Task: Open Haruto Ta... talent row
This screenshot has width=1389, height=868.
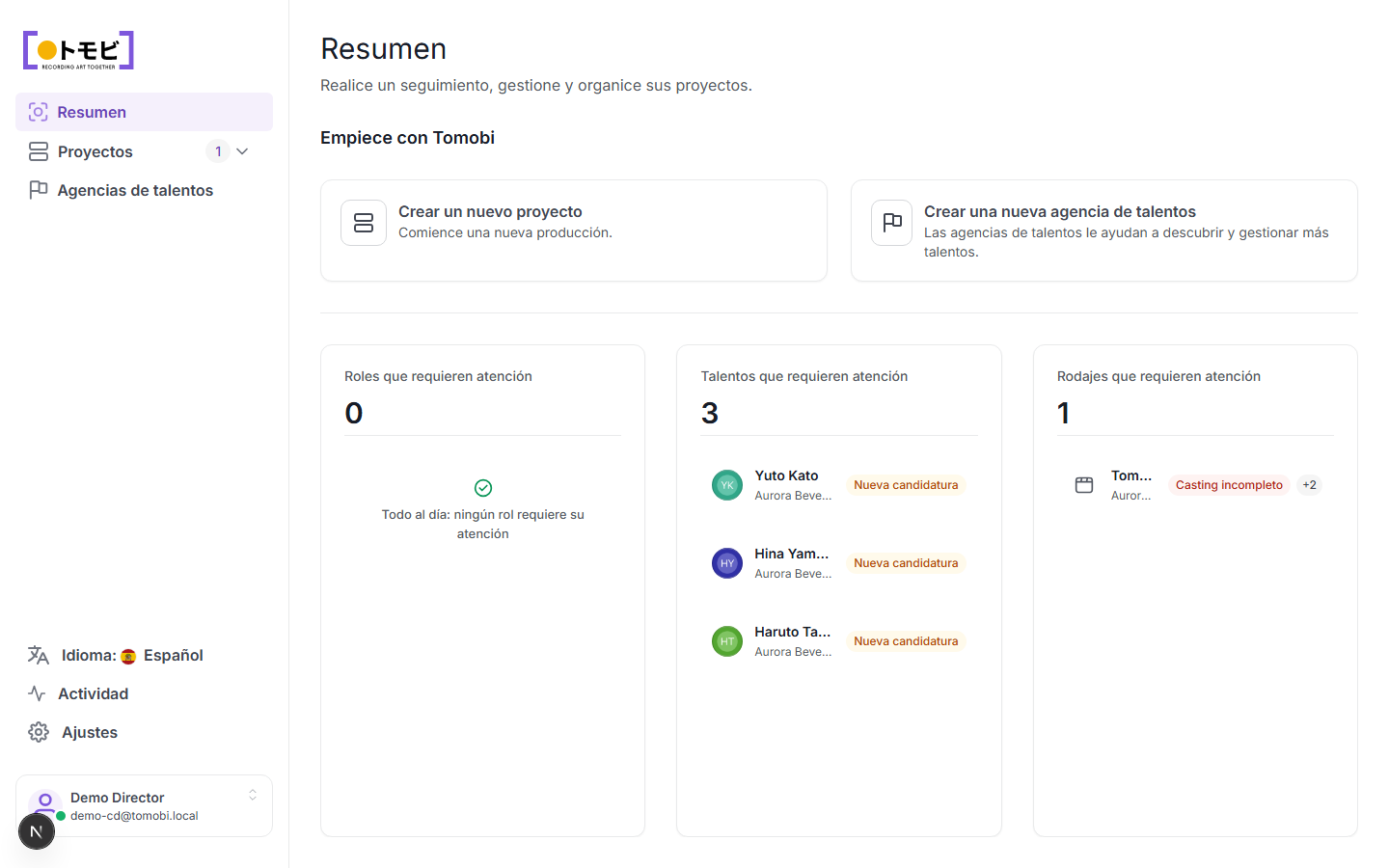Action: (839, 641)
